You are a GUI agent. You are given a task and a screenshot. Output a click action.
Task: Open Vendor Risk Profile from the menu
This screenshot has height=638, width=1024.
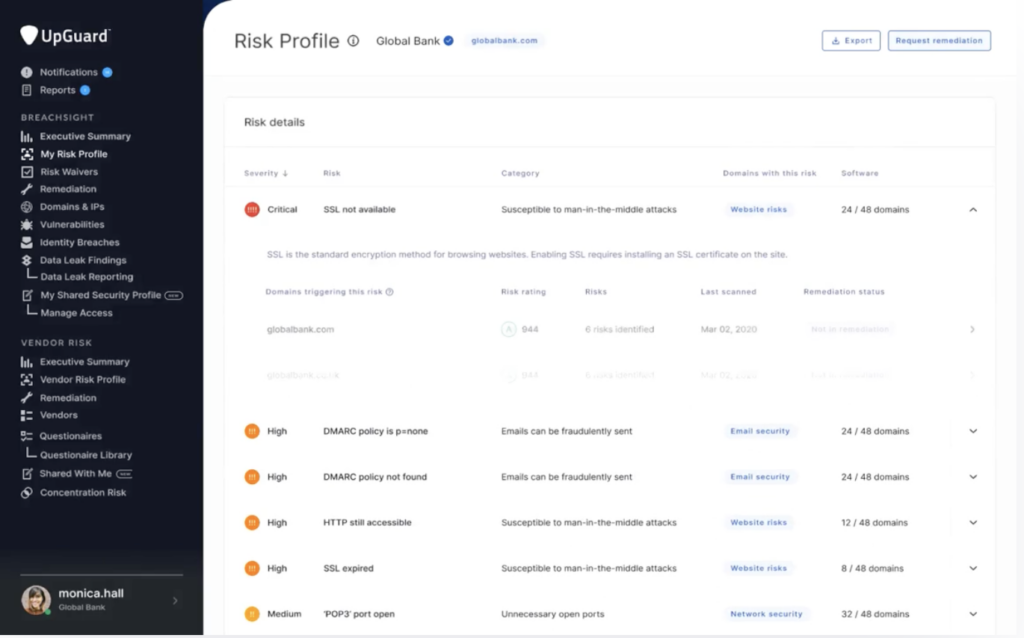[x=24, y=379]
